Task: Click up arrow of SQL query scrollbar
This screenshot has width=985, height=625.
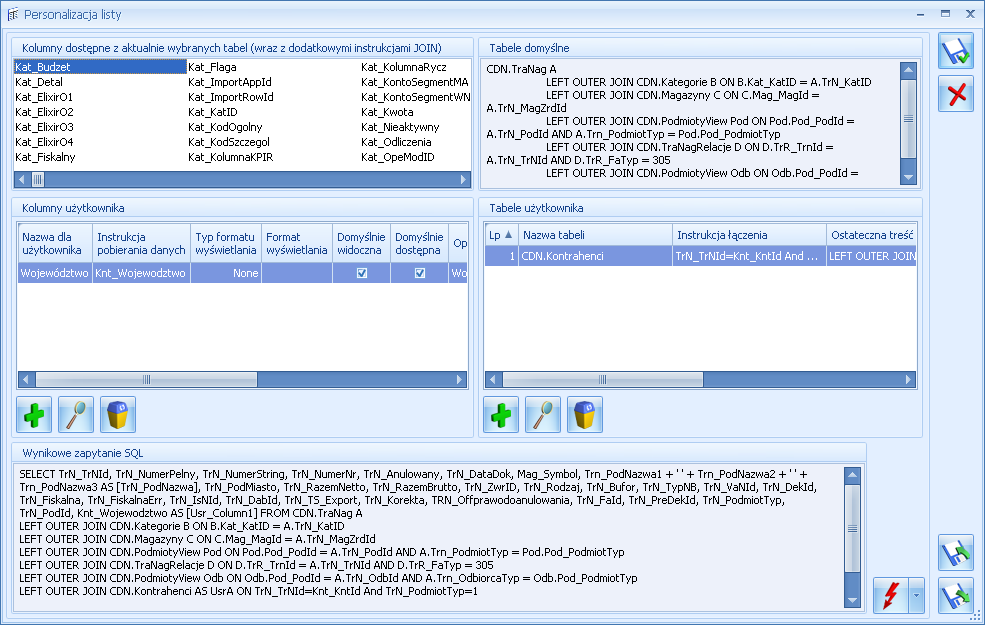Action: click(x=852, y=475)
